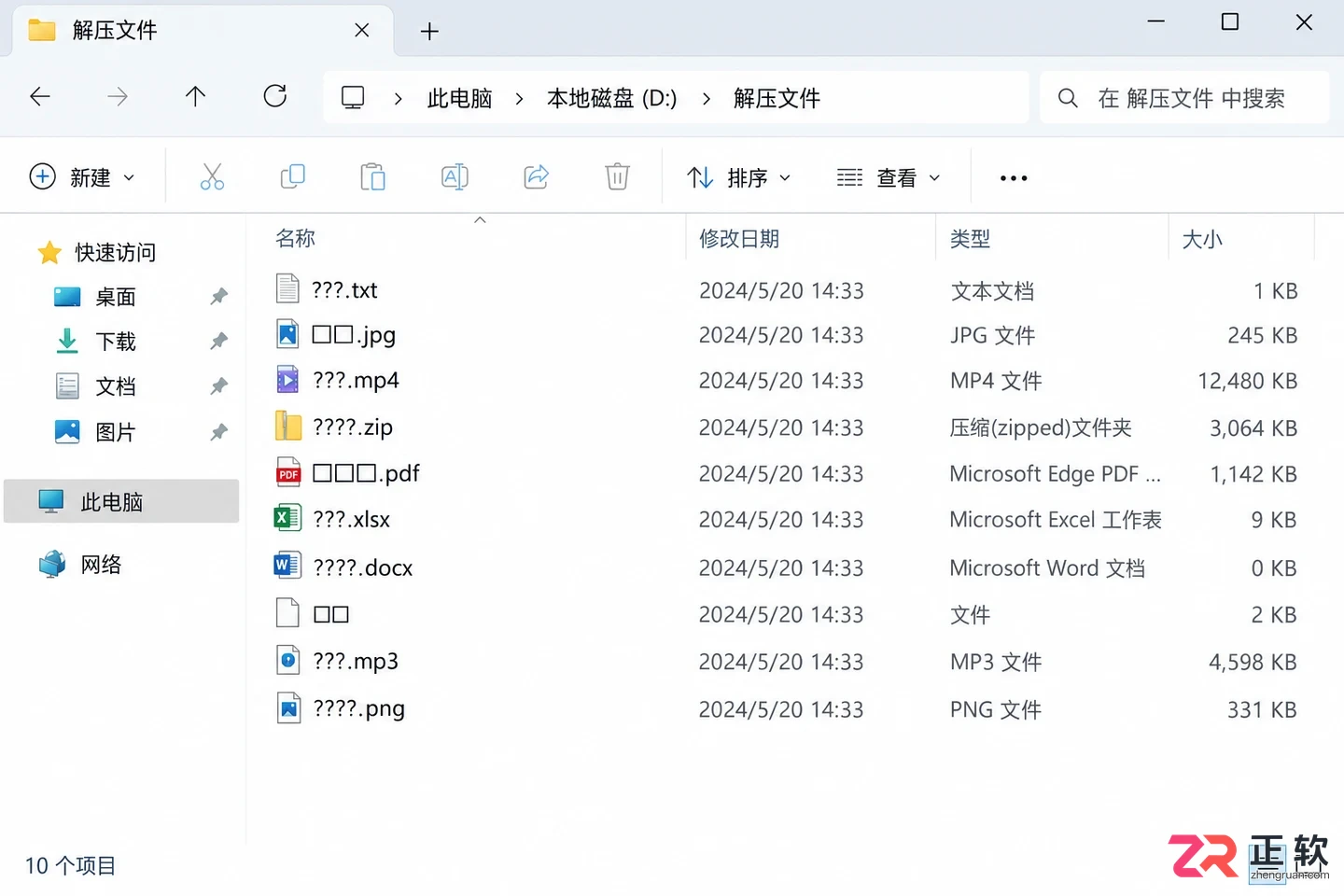The width and height of the screenshot is (1344, 896).
Task: Select the ????.png image file icon
Action: (x=288, y=708)
